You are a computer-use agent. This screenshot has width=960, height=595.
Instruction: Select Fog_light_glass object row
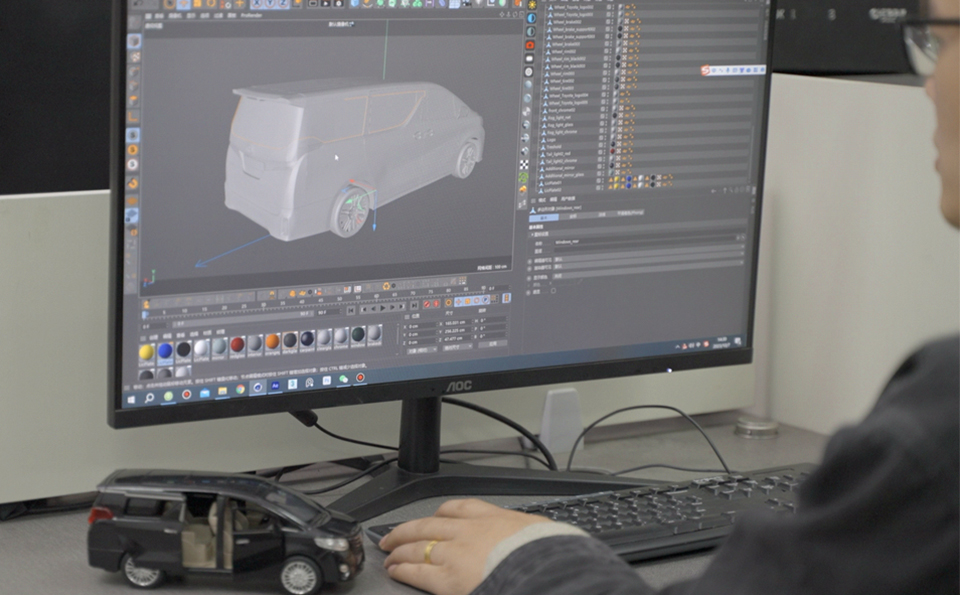click(560, 125)
